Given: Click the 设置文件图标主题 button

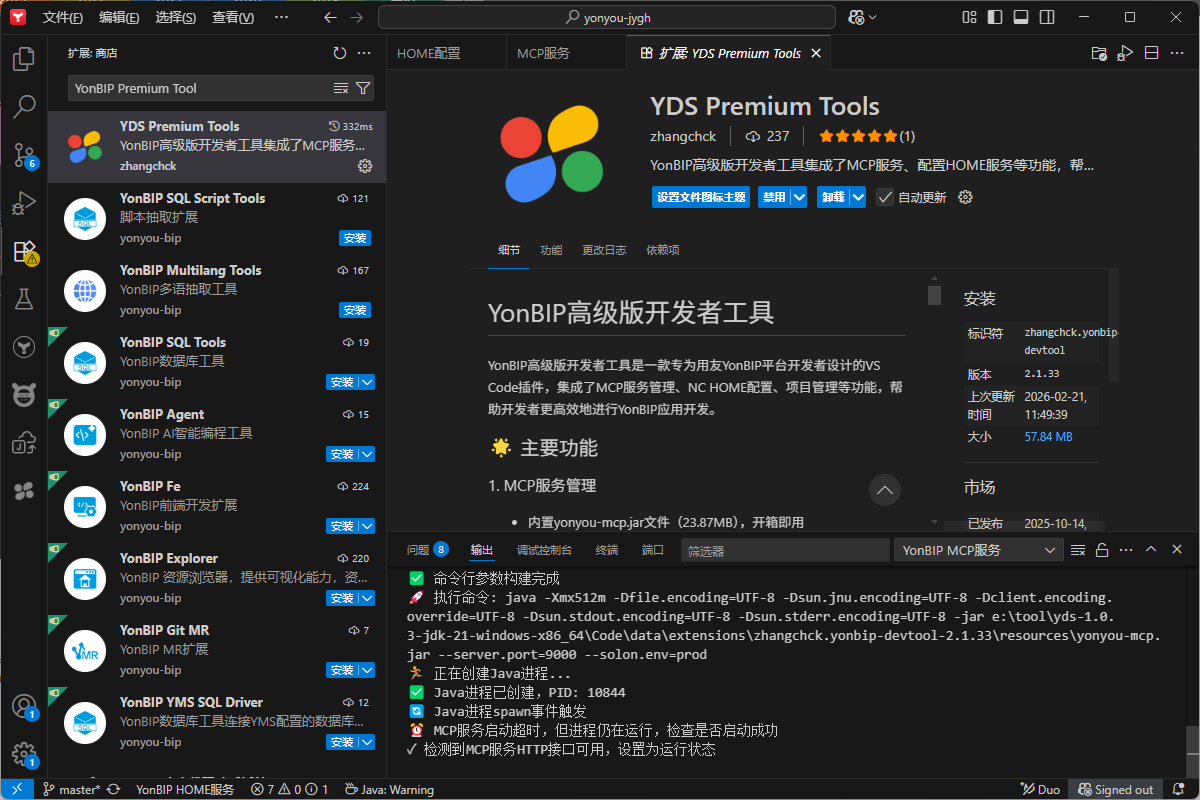Looking at the screenshot, I should click(x=701, y=197).
